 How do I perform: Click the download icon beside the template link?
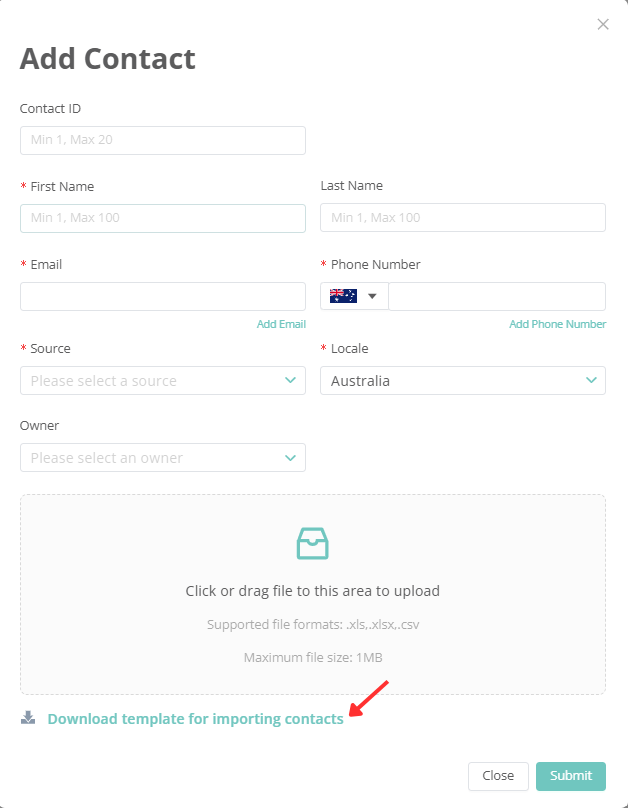(25, 717)
